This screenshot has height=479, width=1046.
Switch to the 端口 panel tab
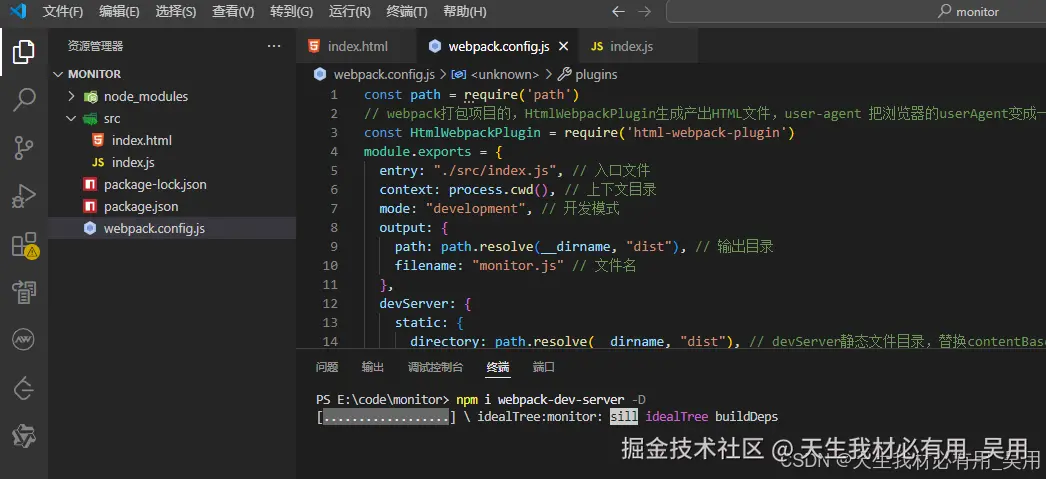pos(544,367)
